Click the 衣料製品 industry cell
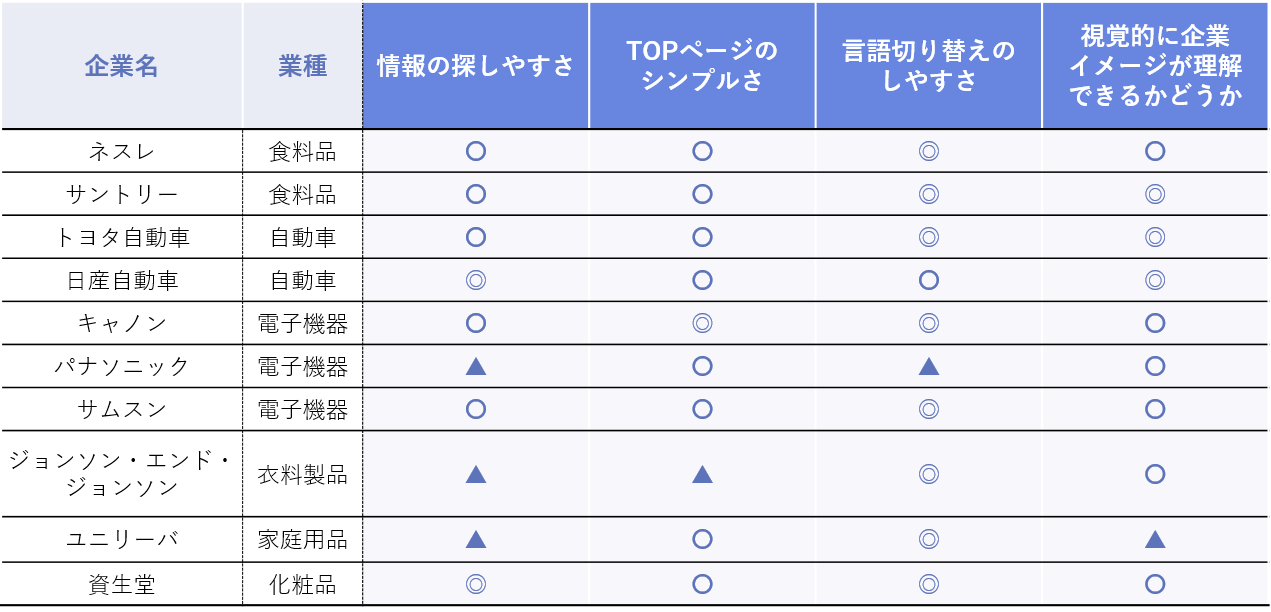 (302, 474)
